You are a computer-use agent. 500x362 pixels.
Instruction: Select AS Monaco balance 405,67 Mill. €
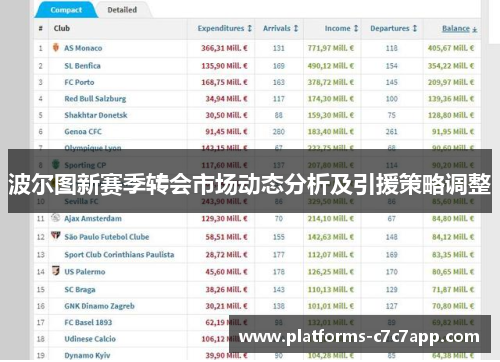[451, 48]
